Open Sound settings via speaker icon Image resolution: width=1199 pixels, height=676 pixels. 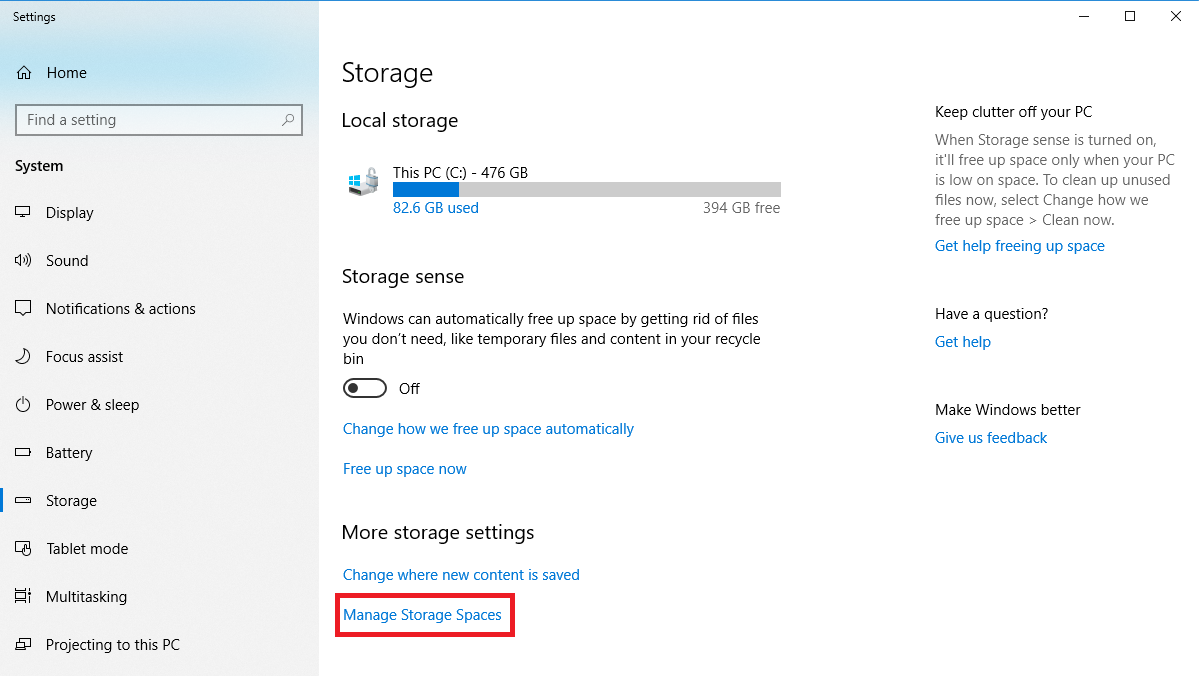pos(23,260)
